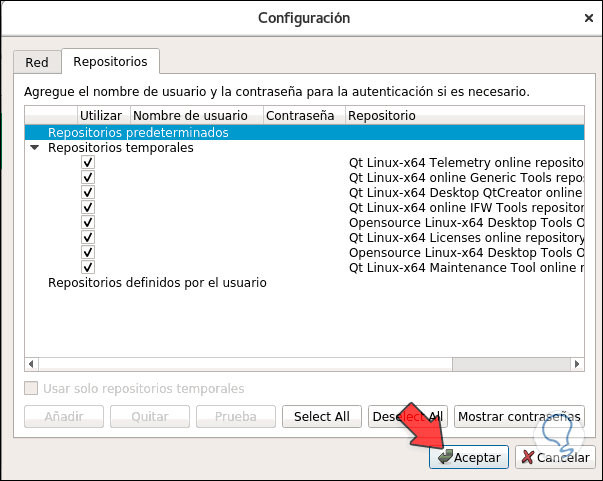Close the Configuración dialog window
This screenshot has width=603, height=481.
click(x=585, y=17)
